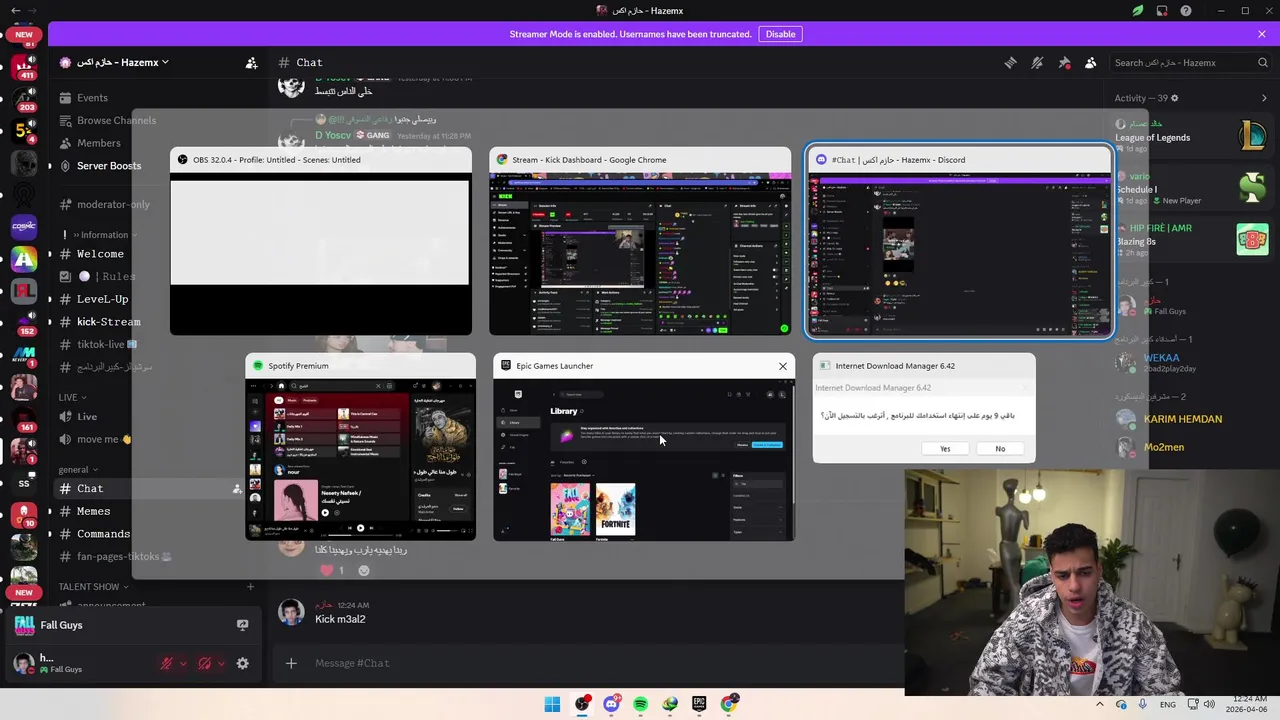This screenshot has width=1280, height=720.
Task: Open the green A server icon in the sidebar
Action: click(x=24, y=259)
